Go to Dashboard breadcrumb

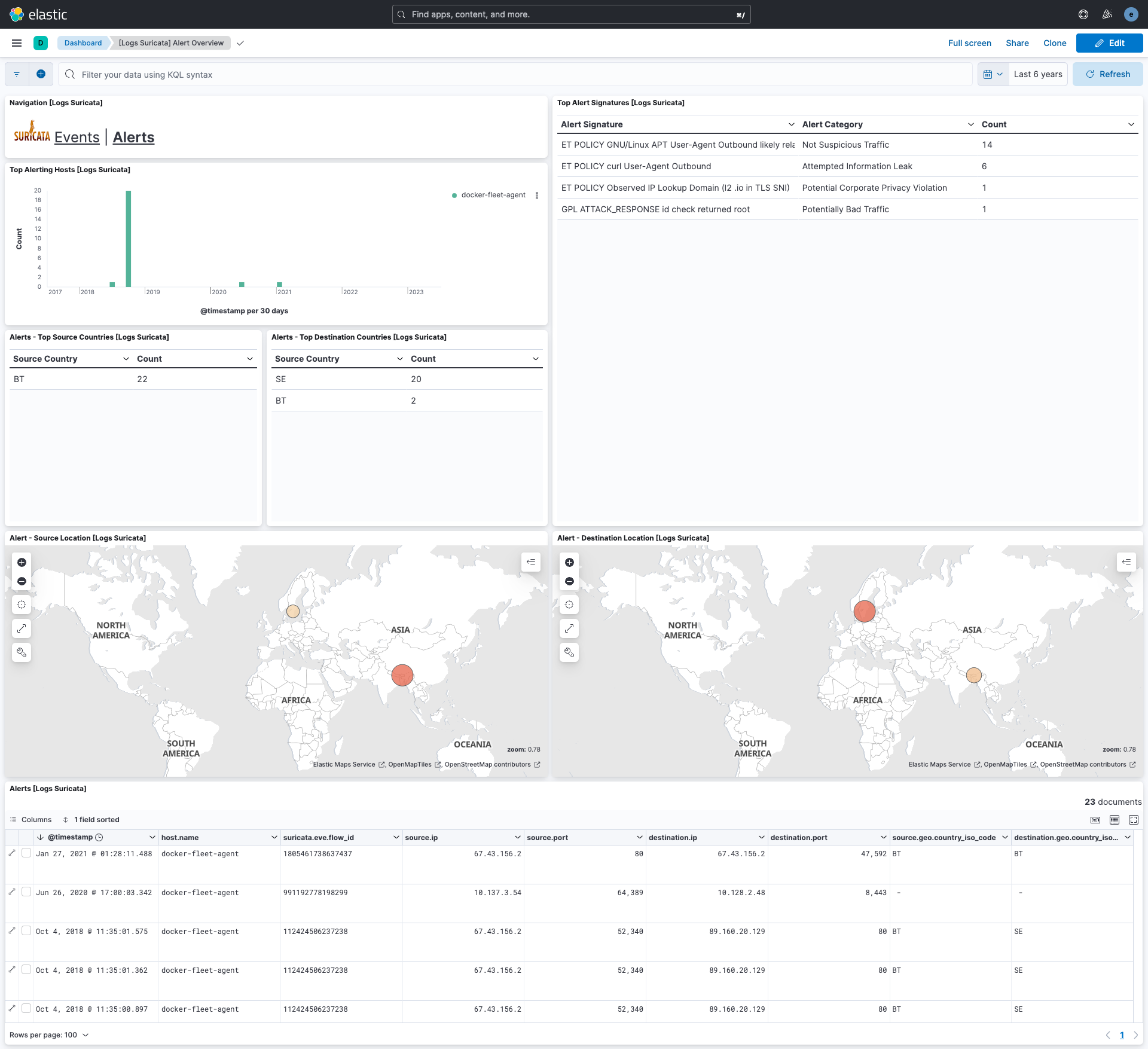click(x=83, y=43)
